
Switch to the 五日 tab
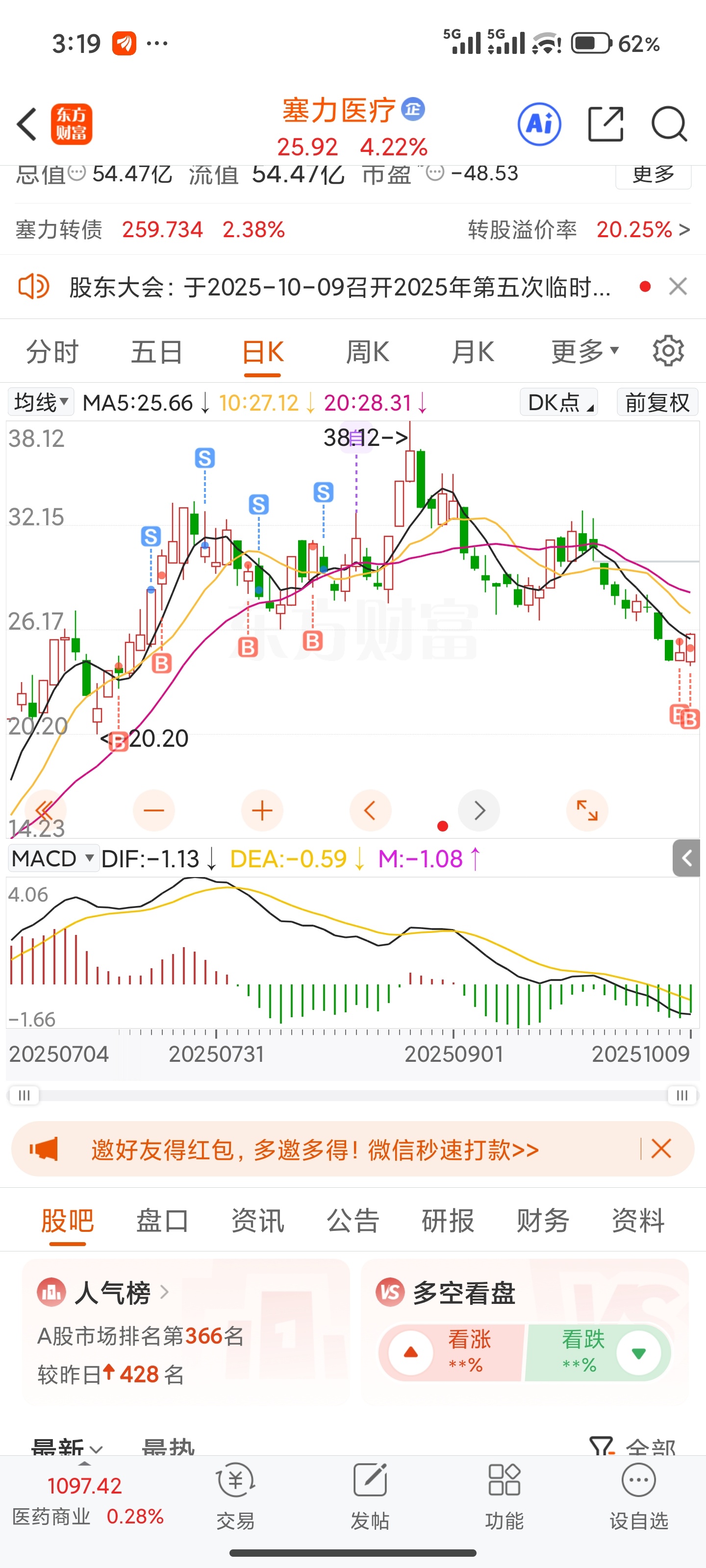click(x=156, y=352)
